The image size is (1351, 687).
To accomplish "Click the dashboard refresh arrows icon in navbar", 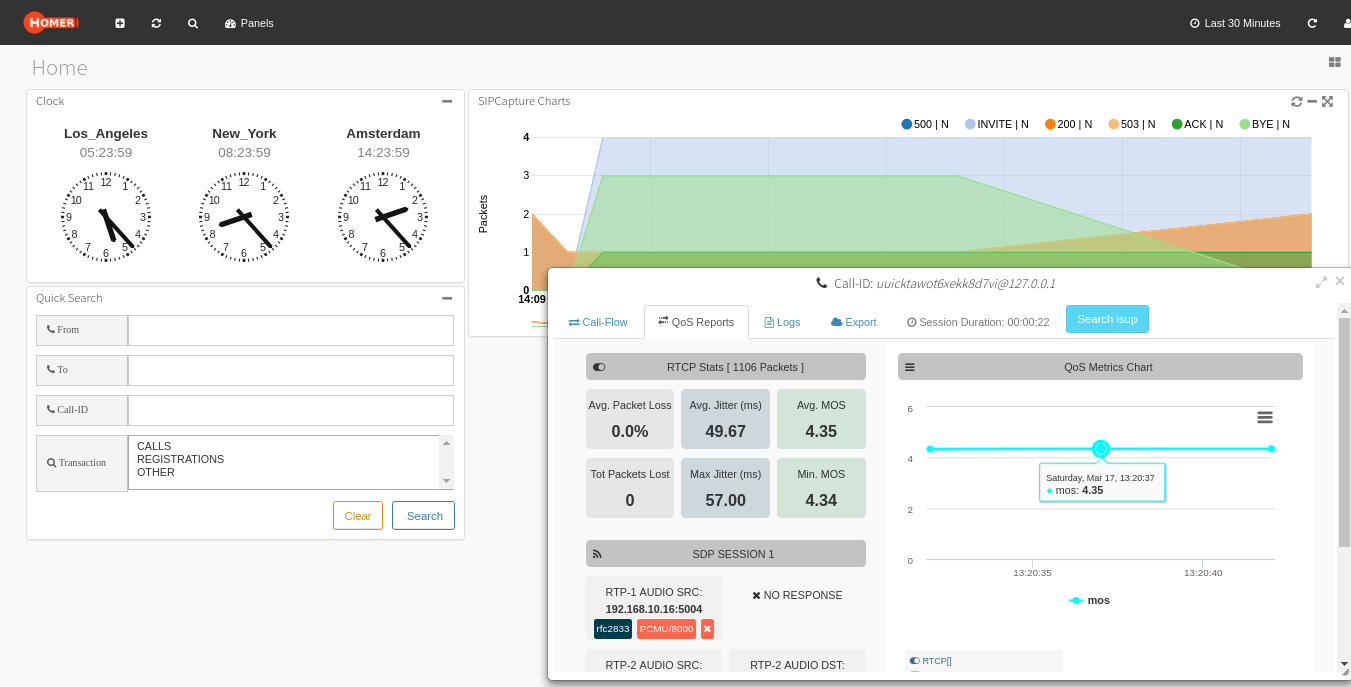I will (156, 23).
